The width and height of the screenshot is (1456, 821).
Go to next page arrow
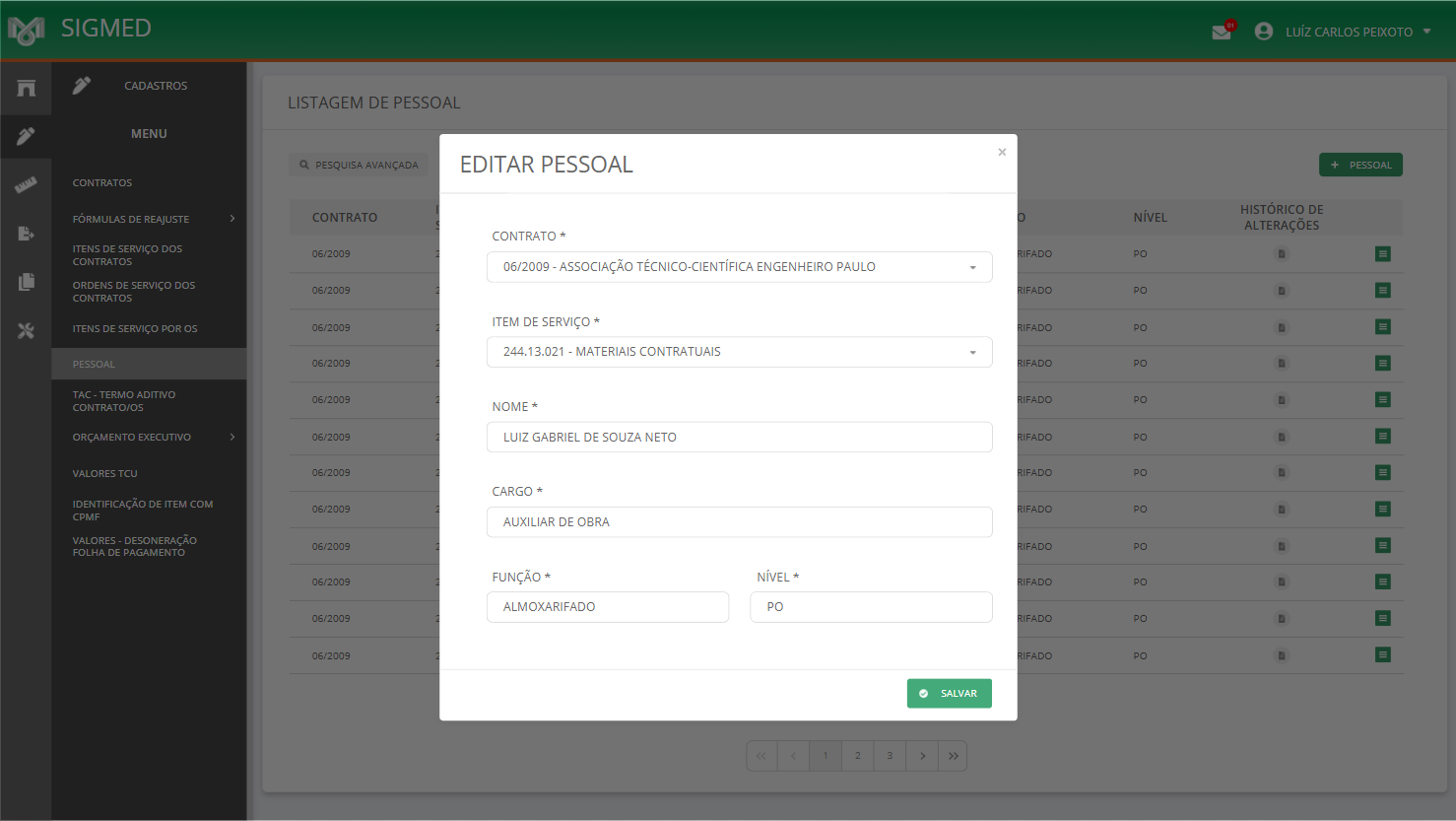[922, 756]
